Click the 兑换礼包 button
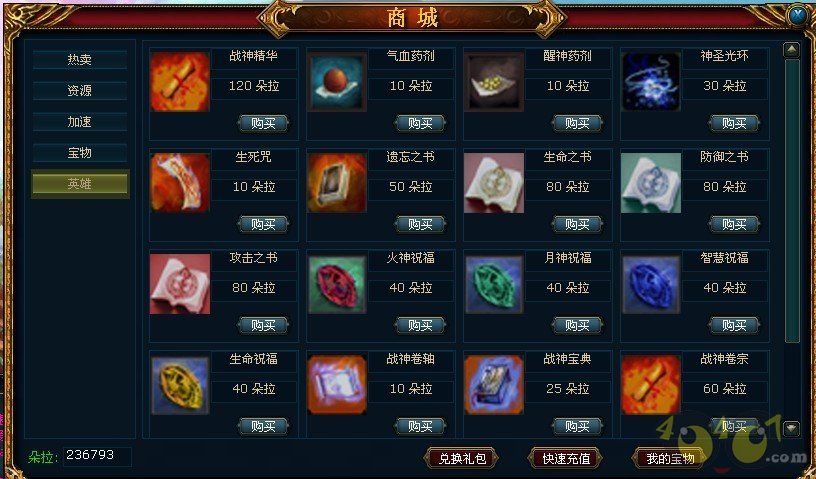The height and width of the screenshot is (479, 816). point(462,458)
